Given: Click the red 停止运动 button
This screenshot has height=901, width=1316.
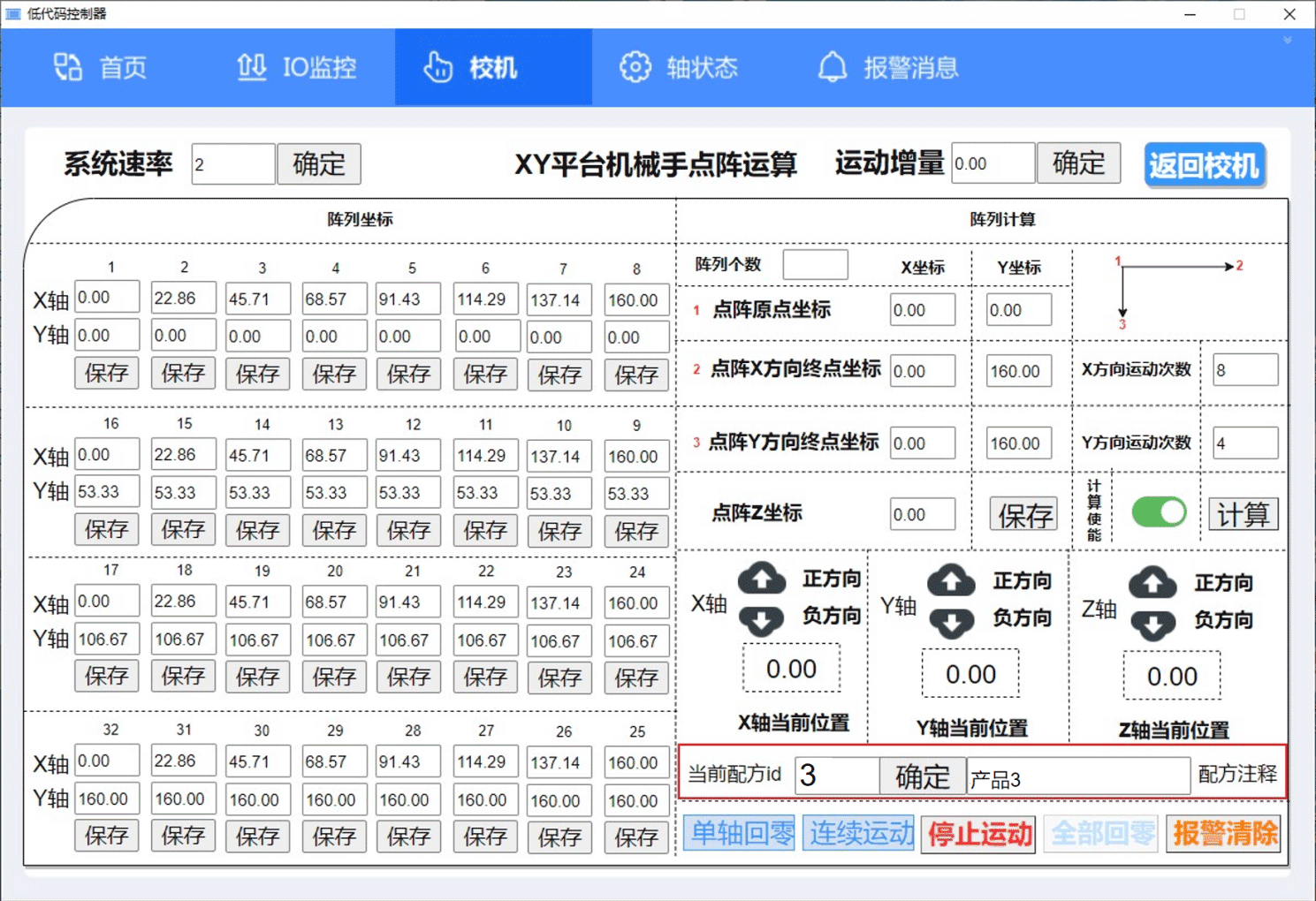Looking at the screenshot, I should point(980,833).
